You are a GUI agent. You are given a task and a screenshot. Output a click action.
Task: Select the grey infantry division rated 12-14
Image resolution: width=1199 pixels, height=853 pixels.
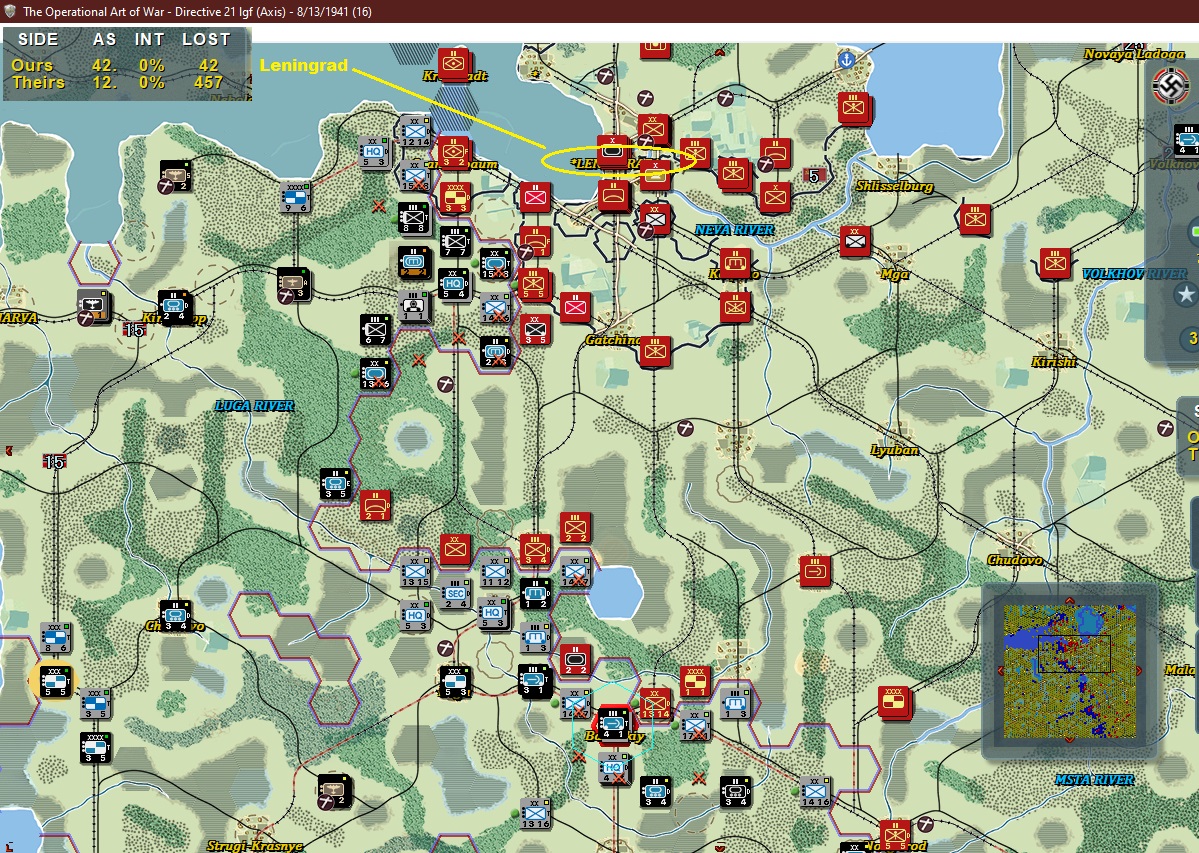[414, 131]
